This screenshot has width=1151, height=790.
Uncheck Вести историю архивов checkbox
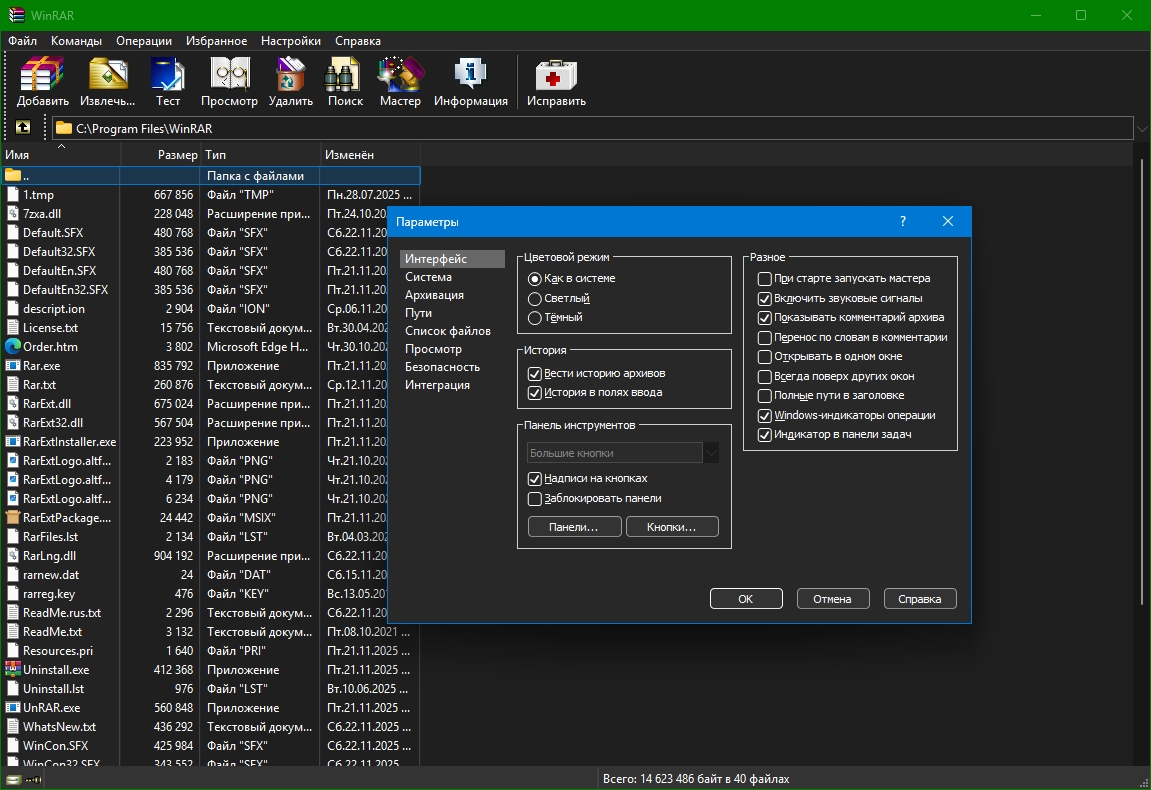point(535,373)
